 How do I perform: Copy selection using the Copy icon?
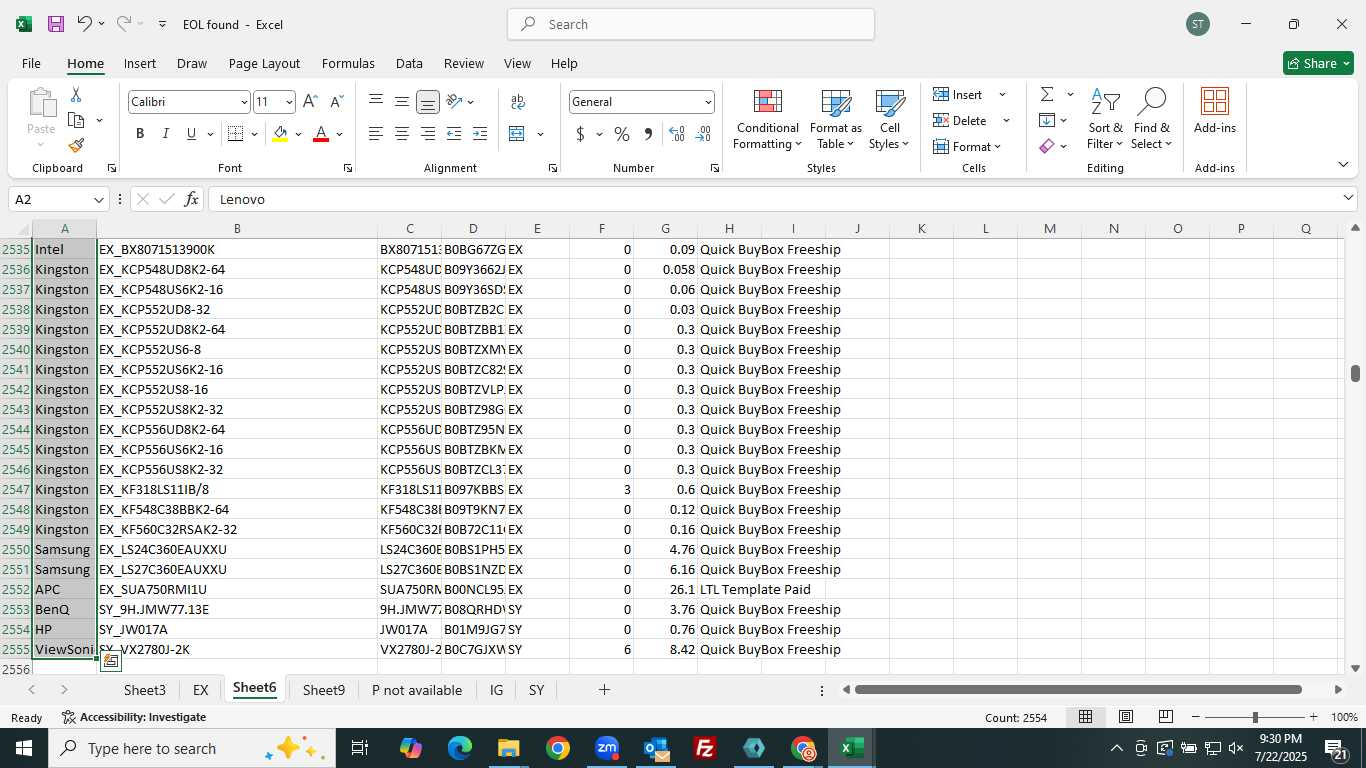point(76,120)
